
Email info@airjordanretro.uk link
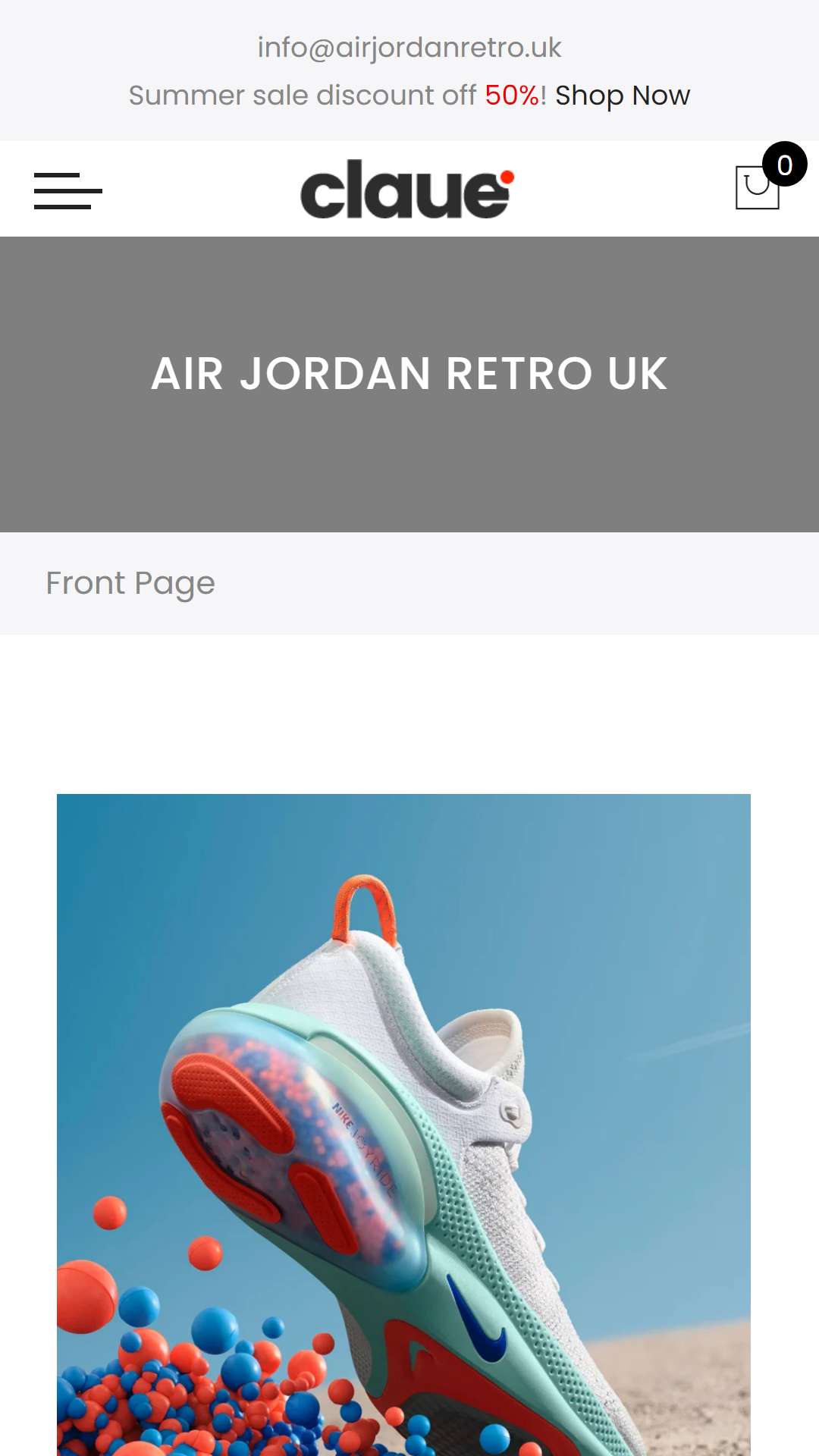click(x=409, y=48)
